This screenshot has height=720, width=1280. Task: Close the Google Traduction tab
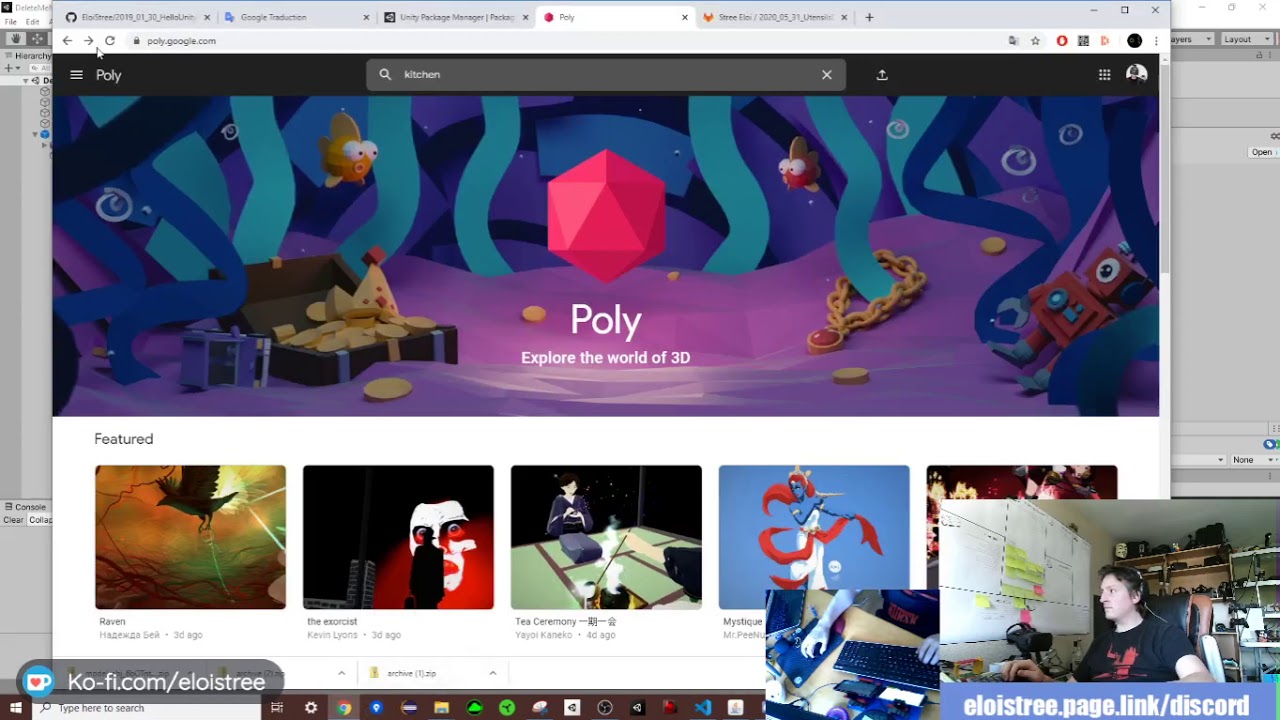pyautogui.click(x=366, y=17)
